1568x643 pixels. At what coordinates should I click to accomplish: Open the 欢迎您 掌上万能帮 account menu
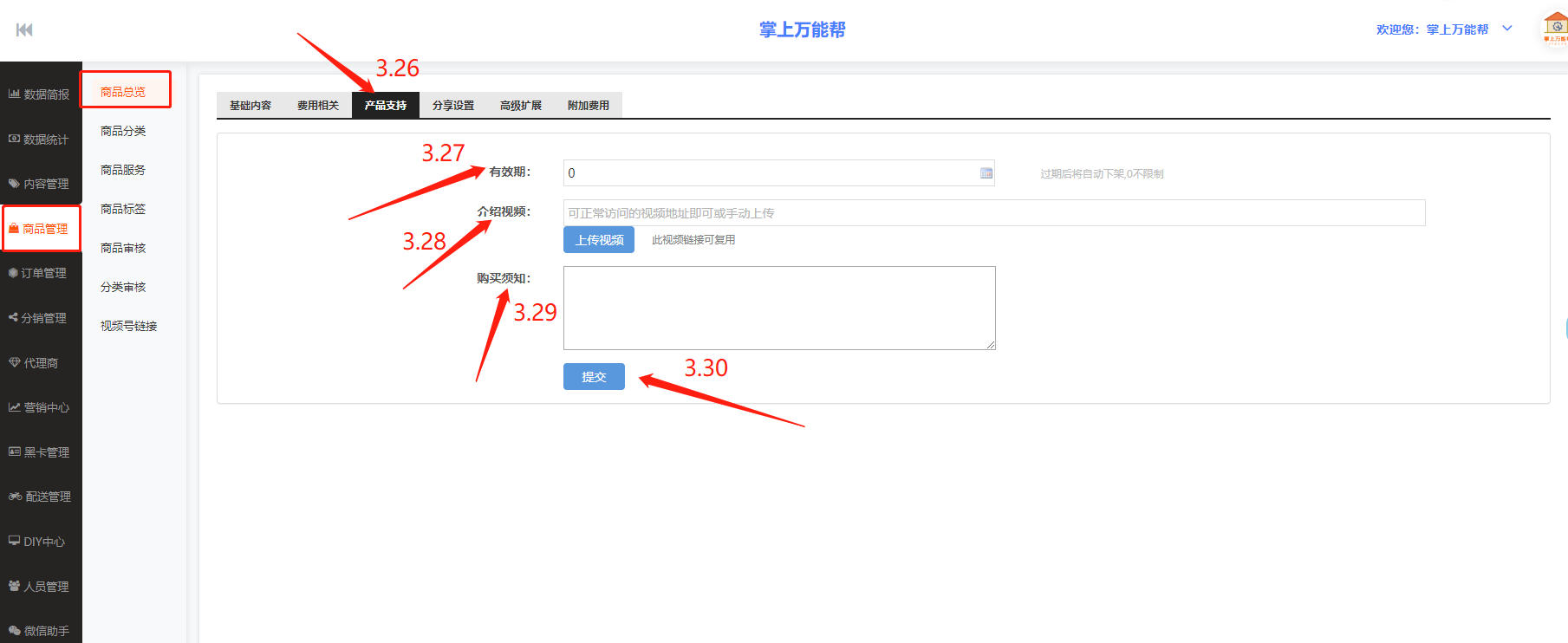pyautogui.click(x=1432, y=29)
